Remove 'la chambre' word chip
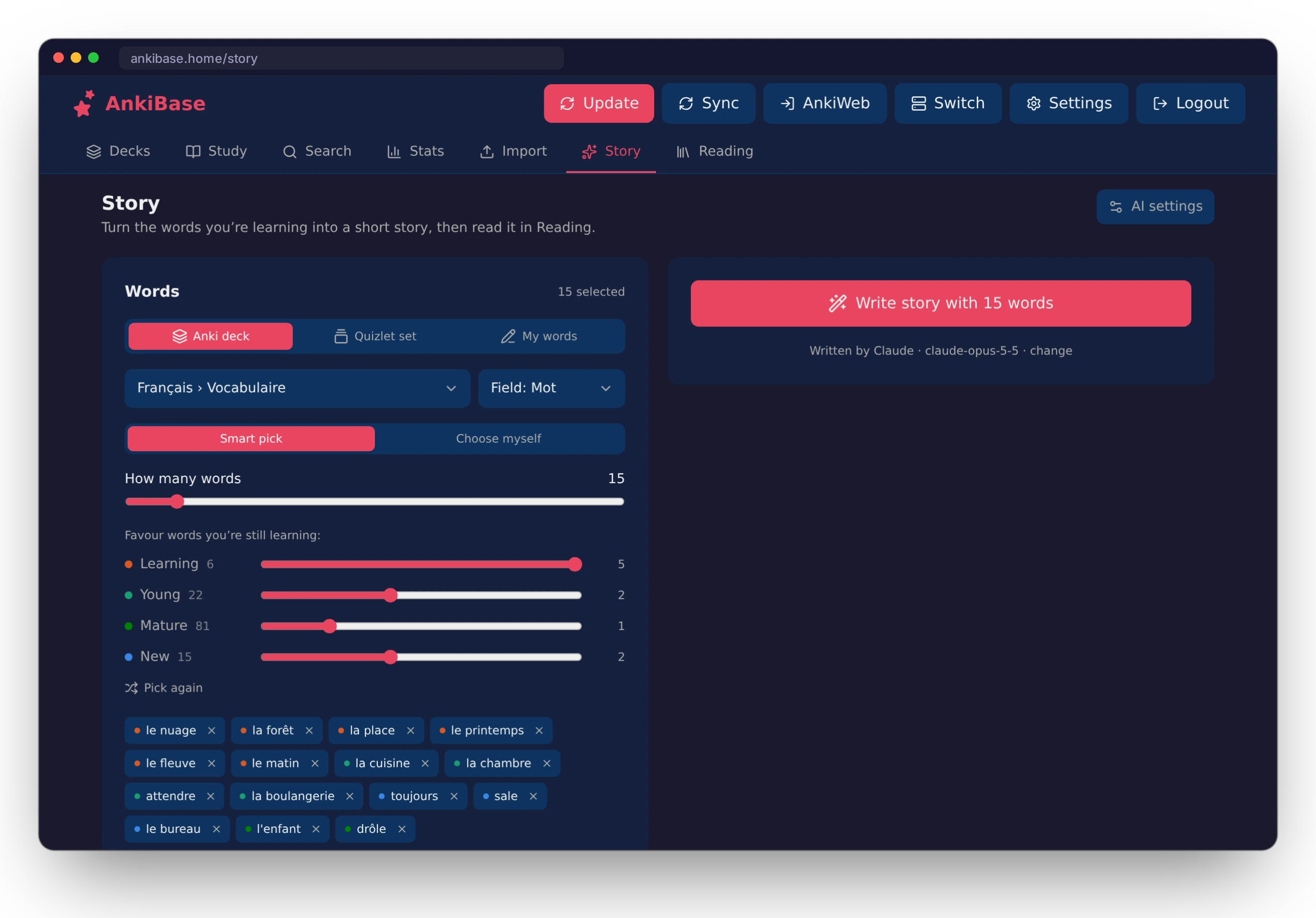 coord(547,763)
